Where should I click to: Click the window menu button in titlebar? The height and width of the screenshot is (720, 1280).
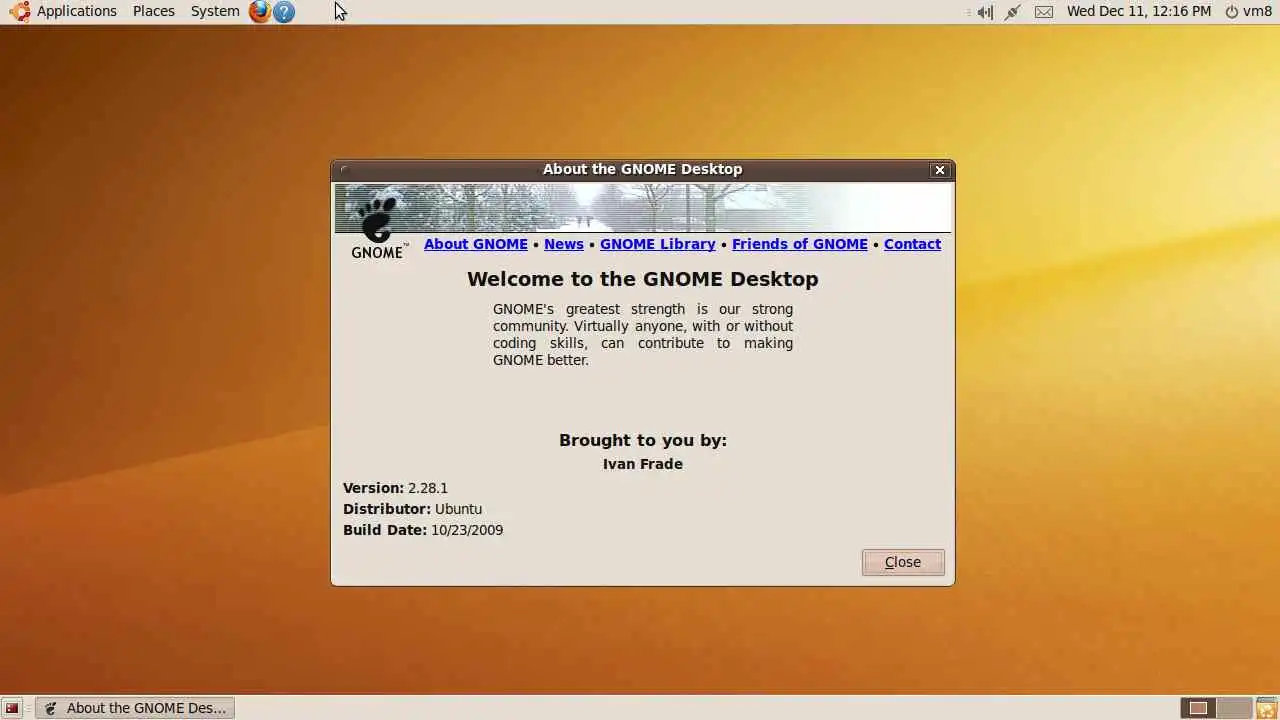[x=343, y=169]
